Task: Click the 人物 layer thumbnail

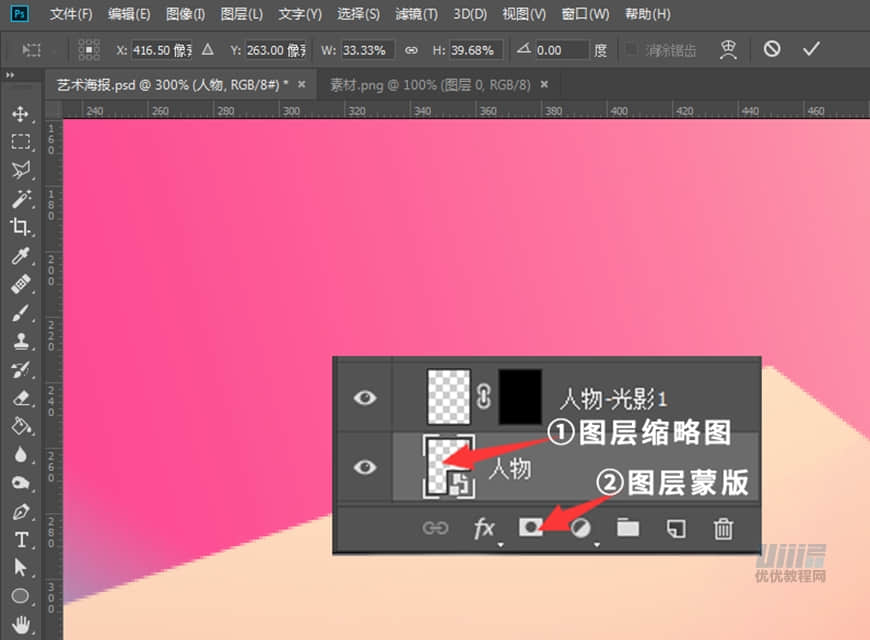Action: point(450,467)
